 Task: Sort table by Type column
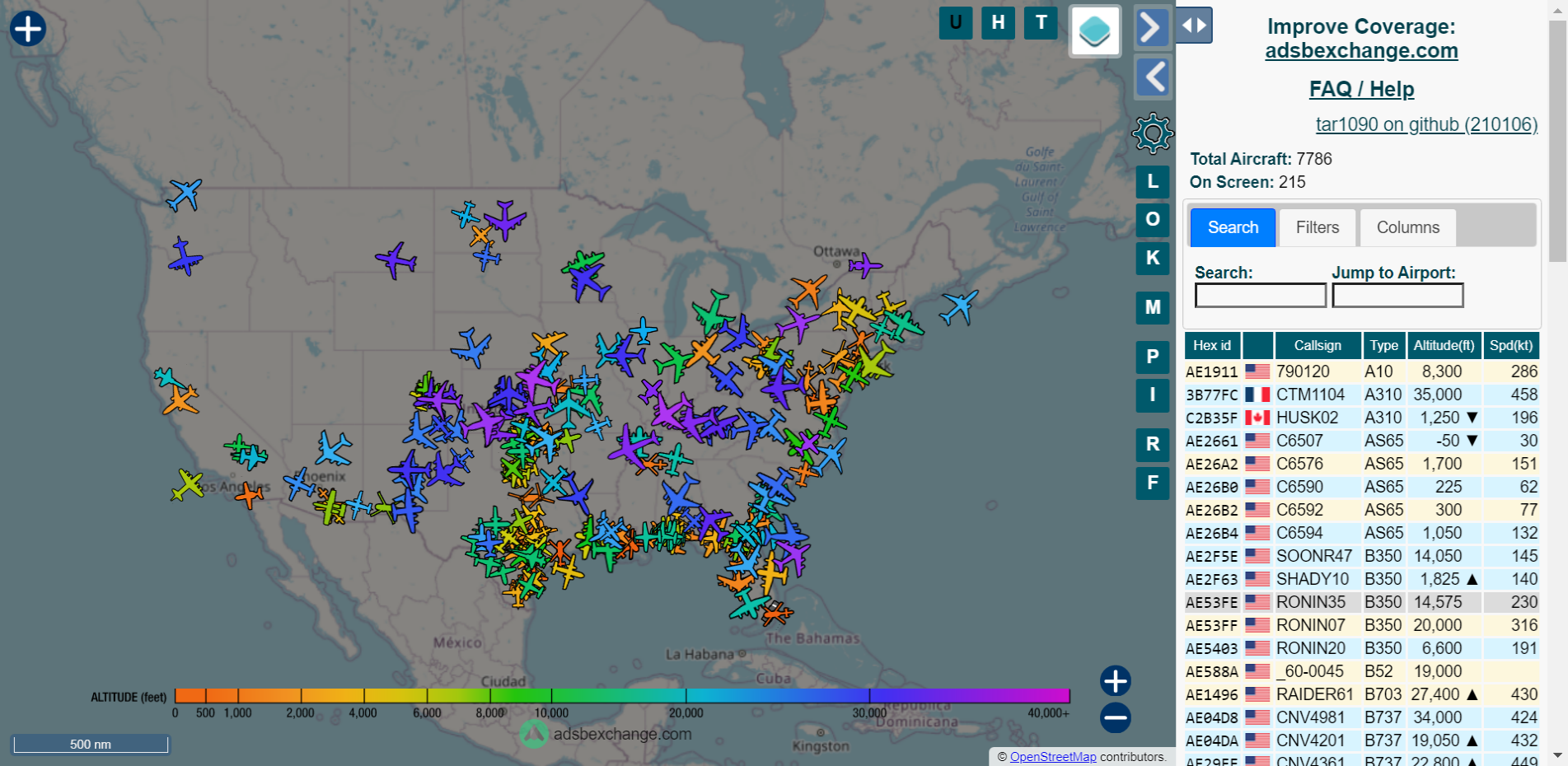point(1384,346)
